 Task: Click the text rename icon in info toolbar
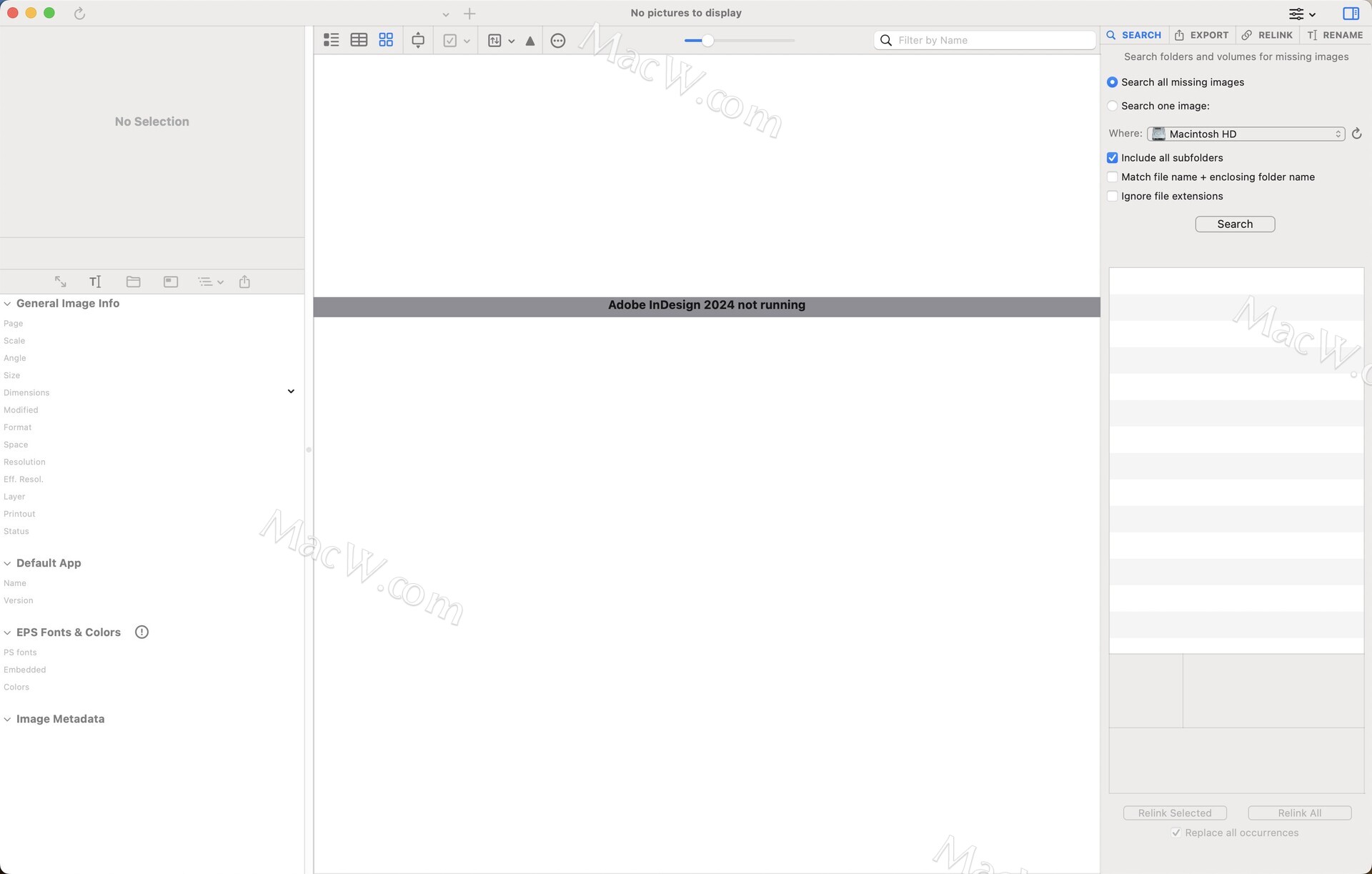[95, 282]
